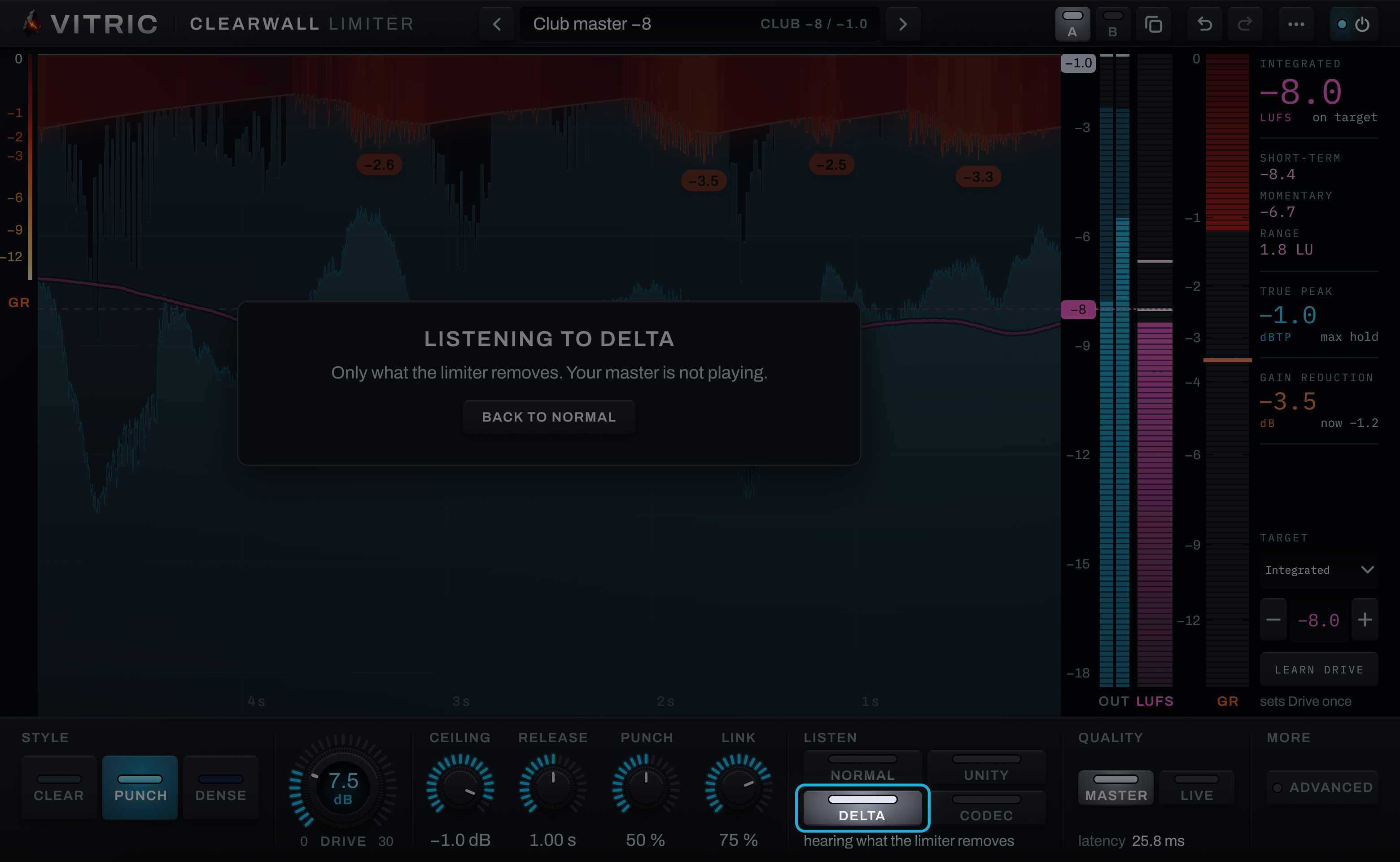Image resolution: width=1400 pixels, height=862 pixels.
Task: Click the Release knob
Action: point(553,784)
